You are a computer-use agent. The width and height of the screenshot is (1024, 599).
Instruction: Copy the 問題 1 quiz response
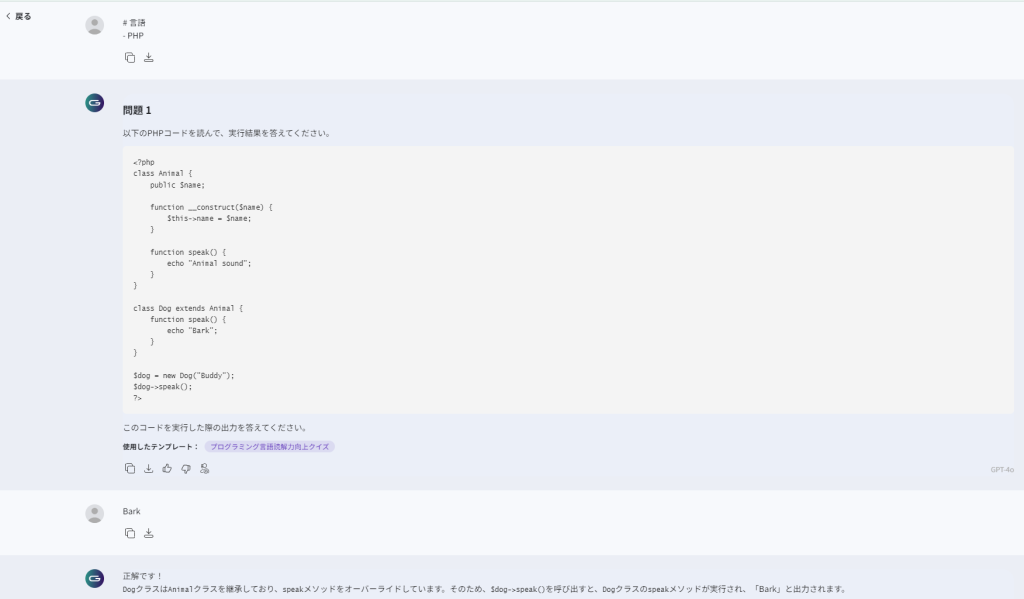pos(129,468)
